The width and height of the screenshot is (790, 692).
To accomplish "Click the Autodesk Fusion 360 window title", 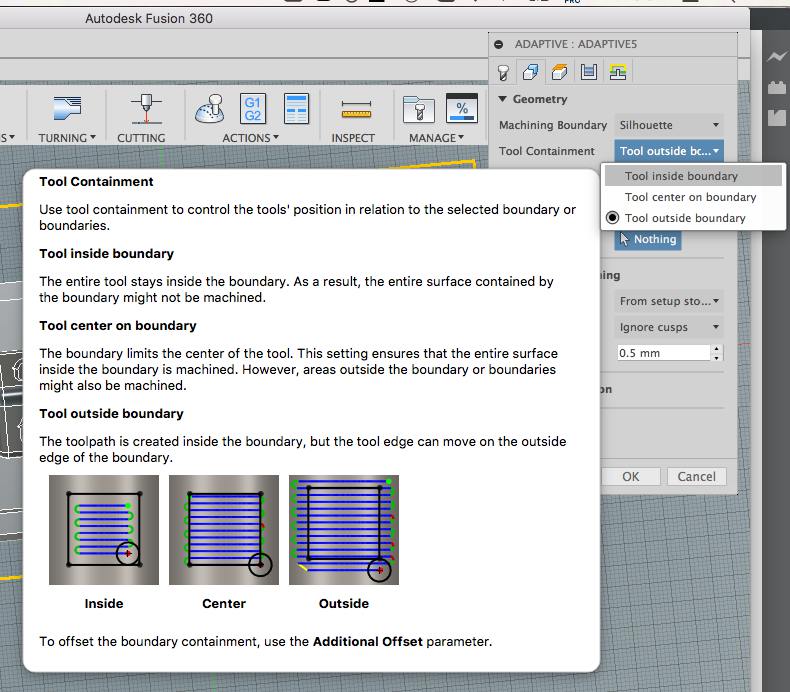I will tap(149, 19).
